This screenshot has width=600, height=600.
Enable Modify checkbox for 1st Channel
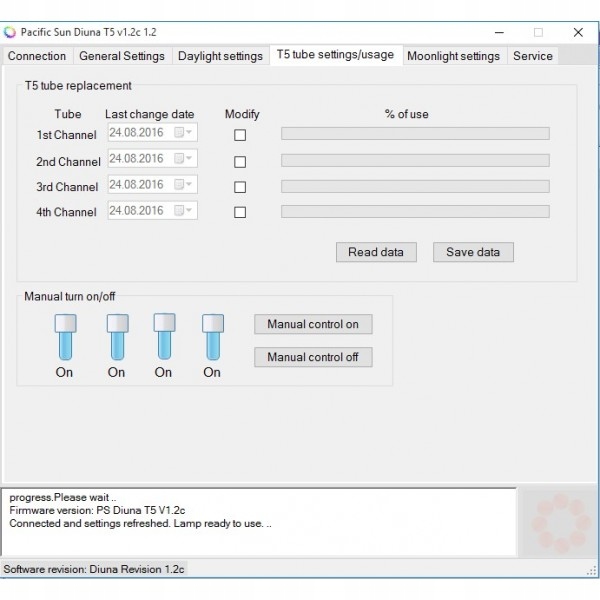(x=240, y=135)
